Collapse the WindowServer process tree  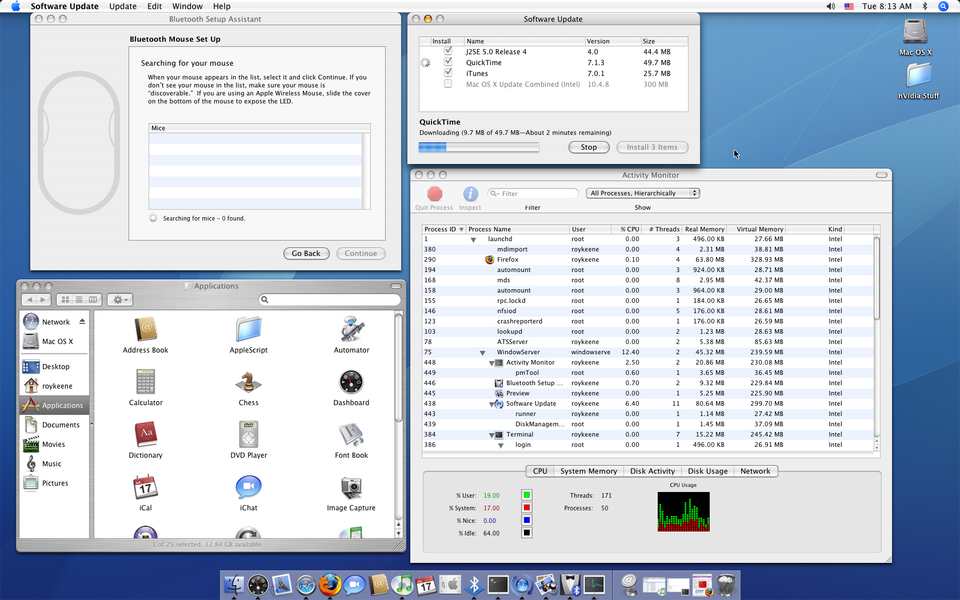pyautogui.click(x=482, y=353)
